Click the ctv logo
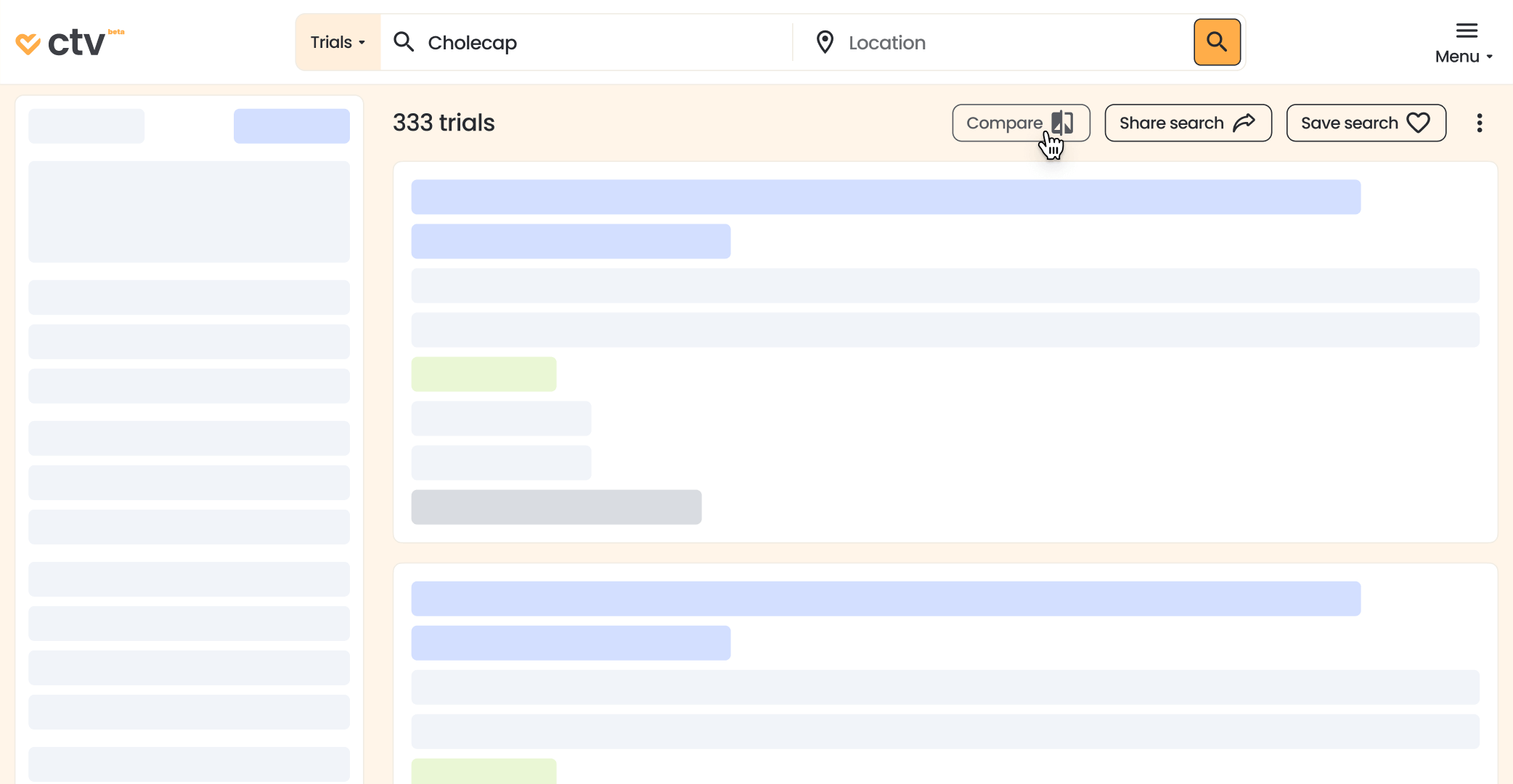This screenshot has width=1513, height=784. click(69, 43)
